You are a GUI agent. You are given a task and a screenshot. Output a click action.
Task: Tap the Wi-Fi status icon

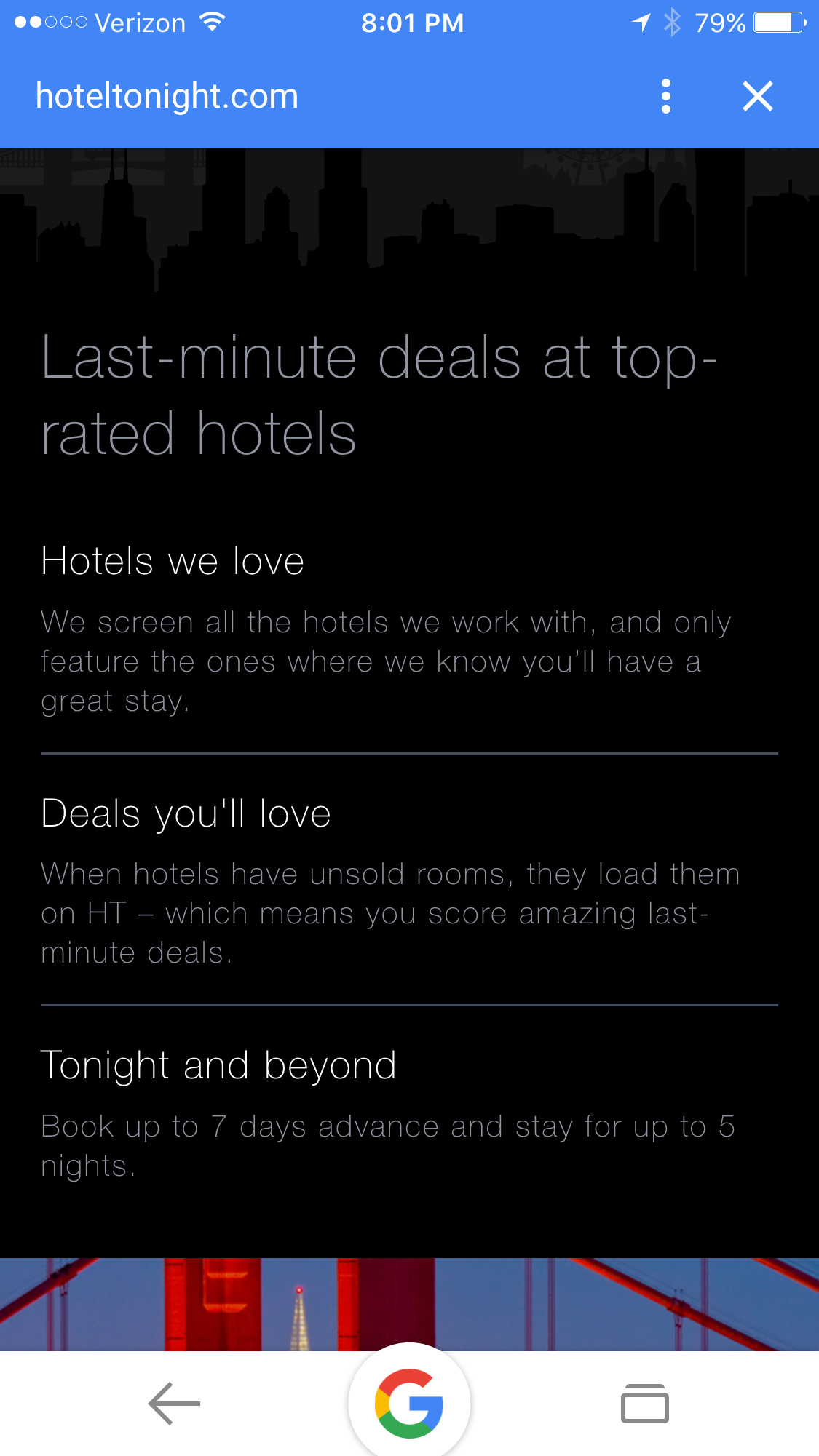tap(212, 23)
